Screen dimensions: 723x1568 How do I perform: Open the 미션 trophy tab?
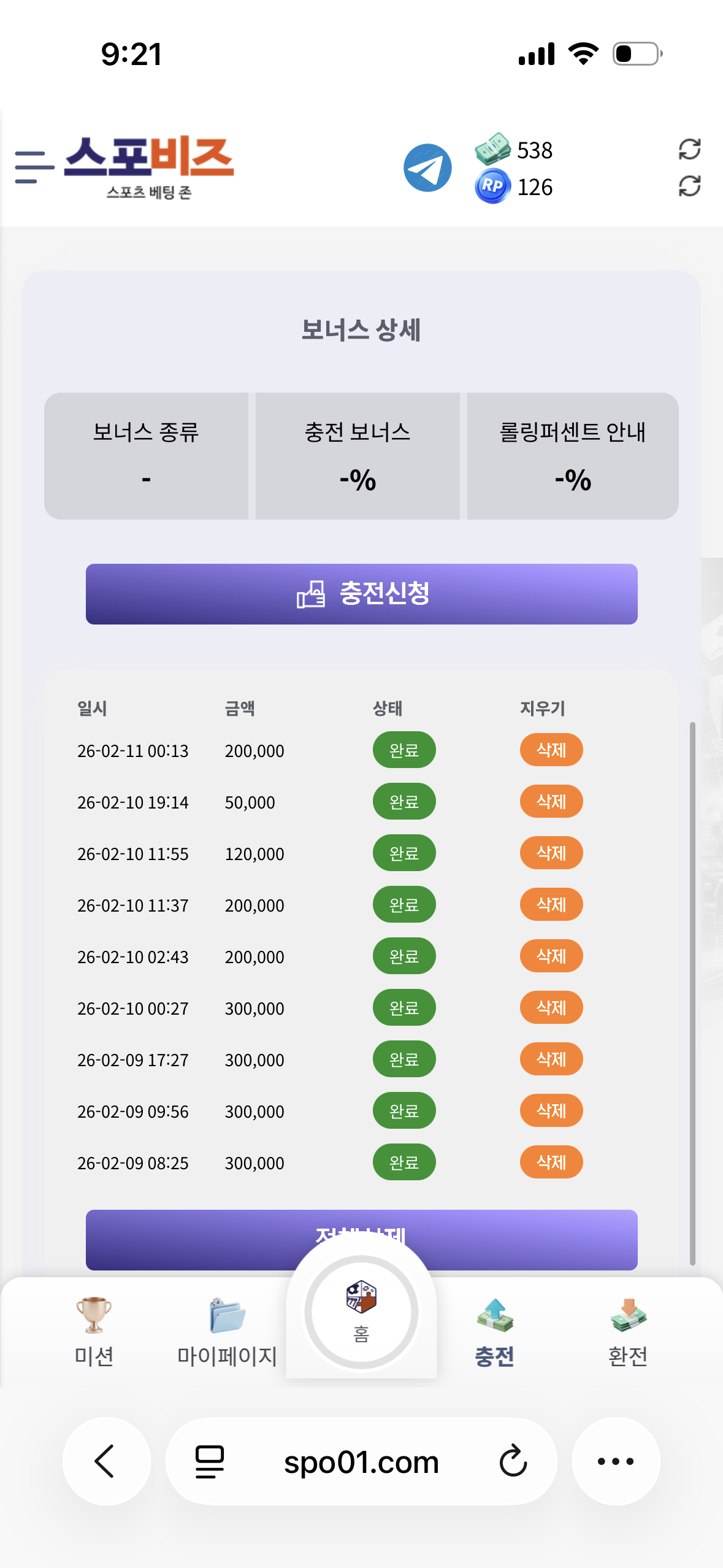[x=94, y=1331]
